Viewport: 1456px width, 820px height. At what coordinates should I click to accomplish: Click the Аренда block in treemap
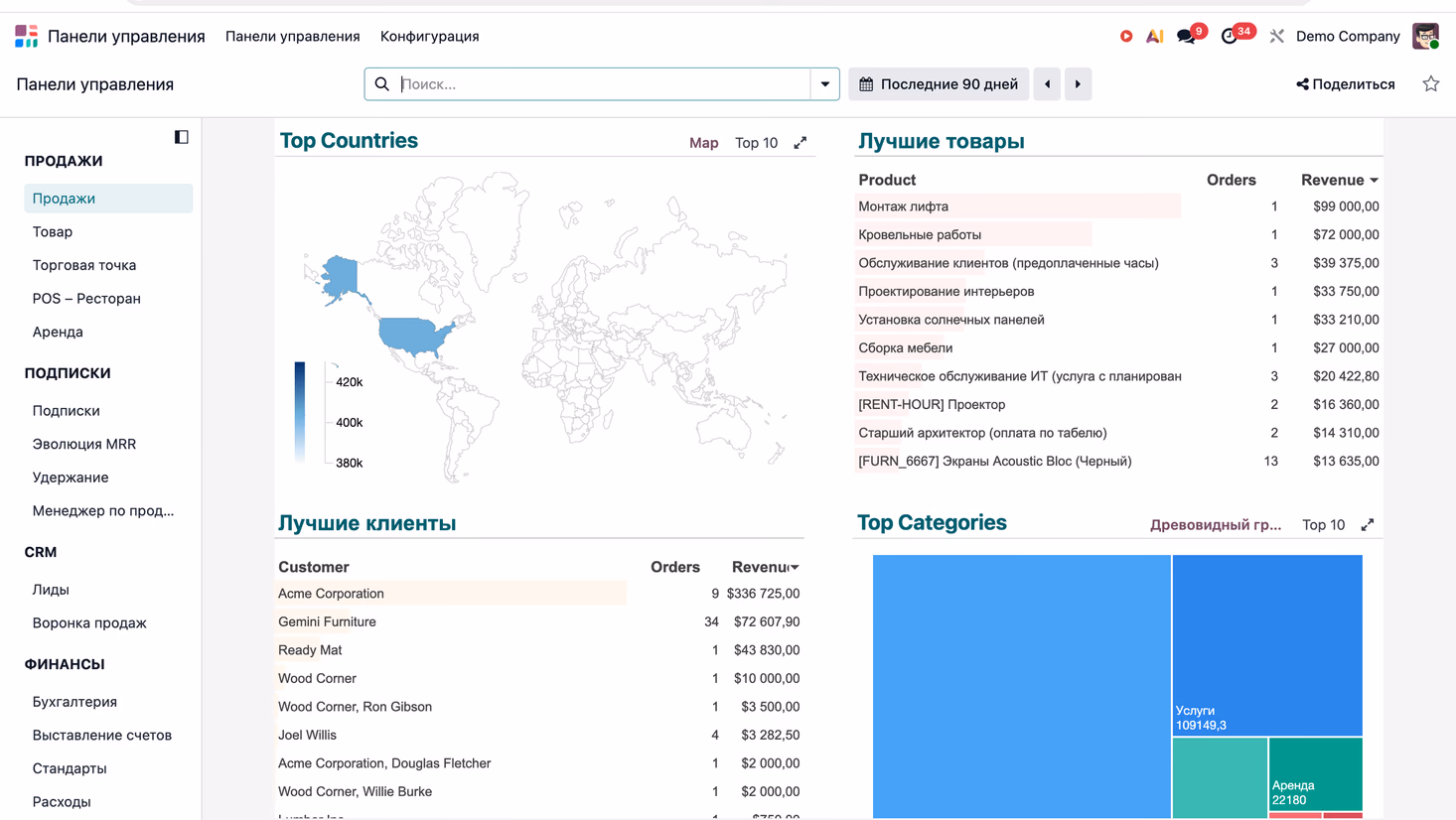1316,774
